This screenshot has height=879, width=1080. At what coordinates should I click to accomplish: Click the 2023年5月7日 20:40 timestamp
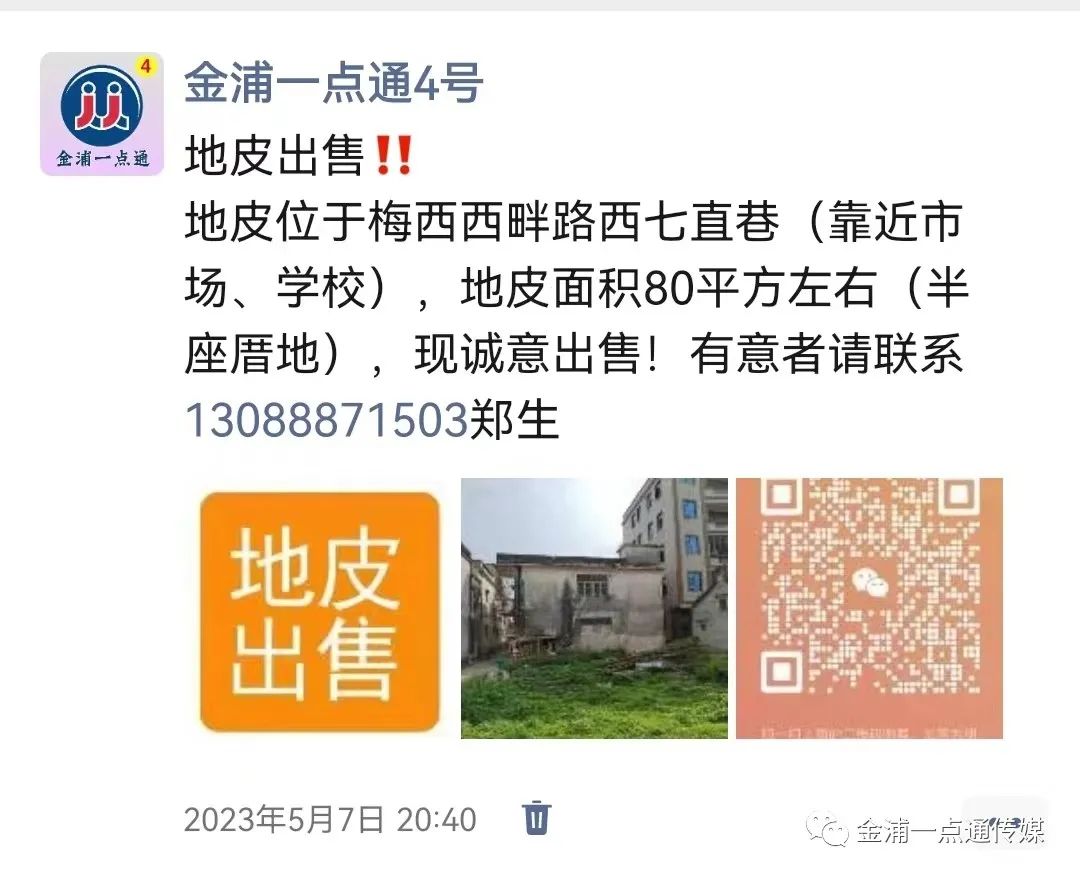pos(330,820)
